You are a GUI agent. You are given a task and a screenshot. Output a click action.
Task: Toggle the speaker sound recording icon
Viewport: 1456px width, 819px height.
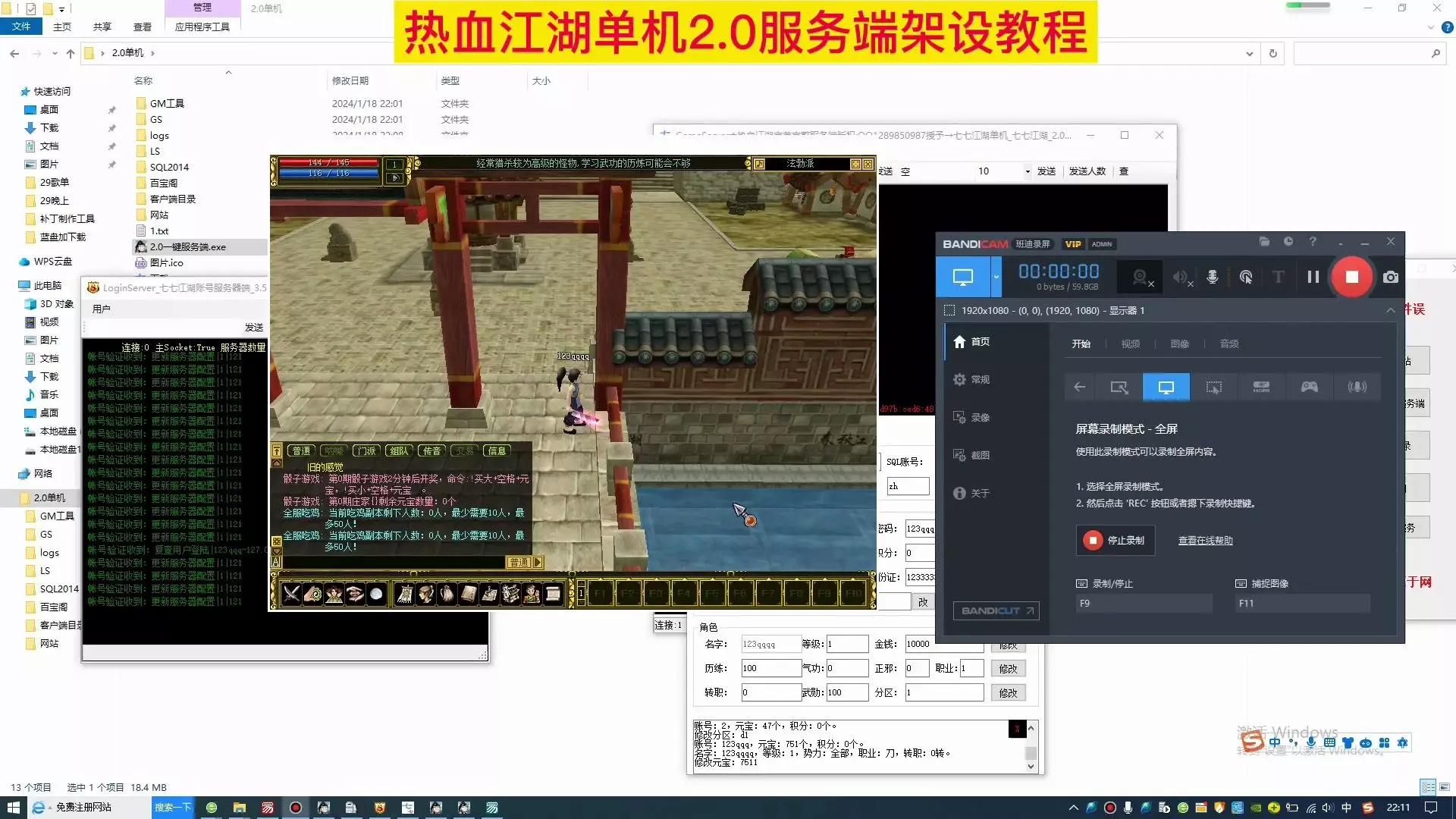point(1181,277)
